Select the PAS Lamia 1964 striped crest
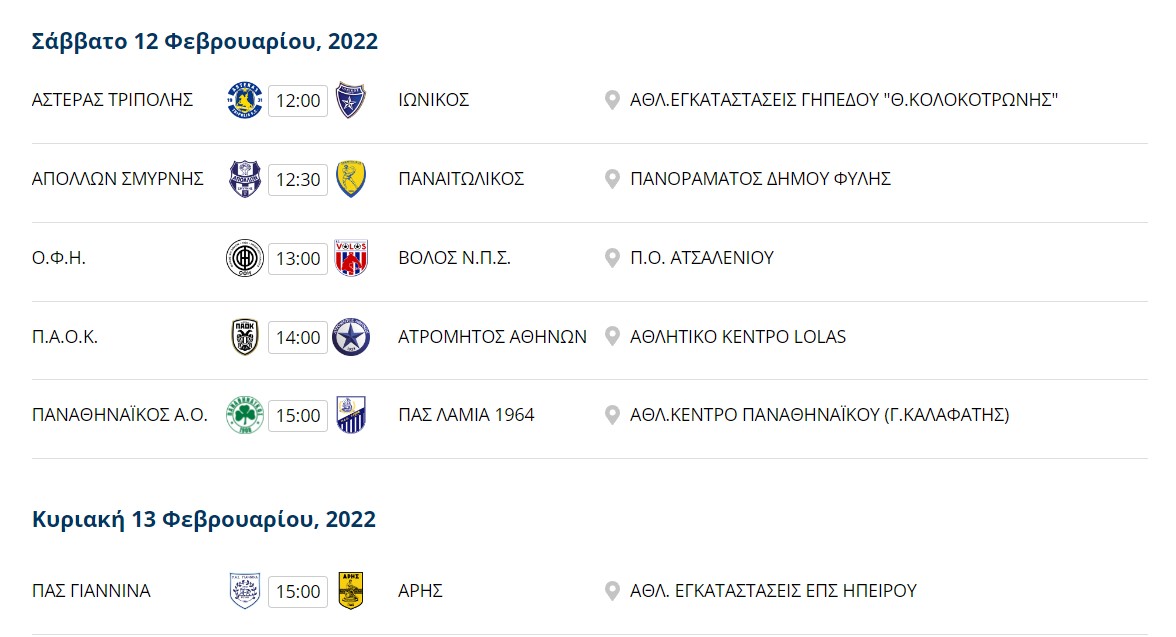The width and height of the screenshot is (1176, 637). tap(350, 415)
